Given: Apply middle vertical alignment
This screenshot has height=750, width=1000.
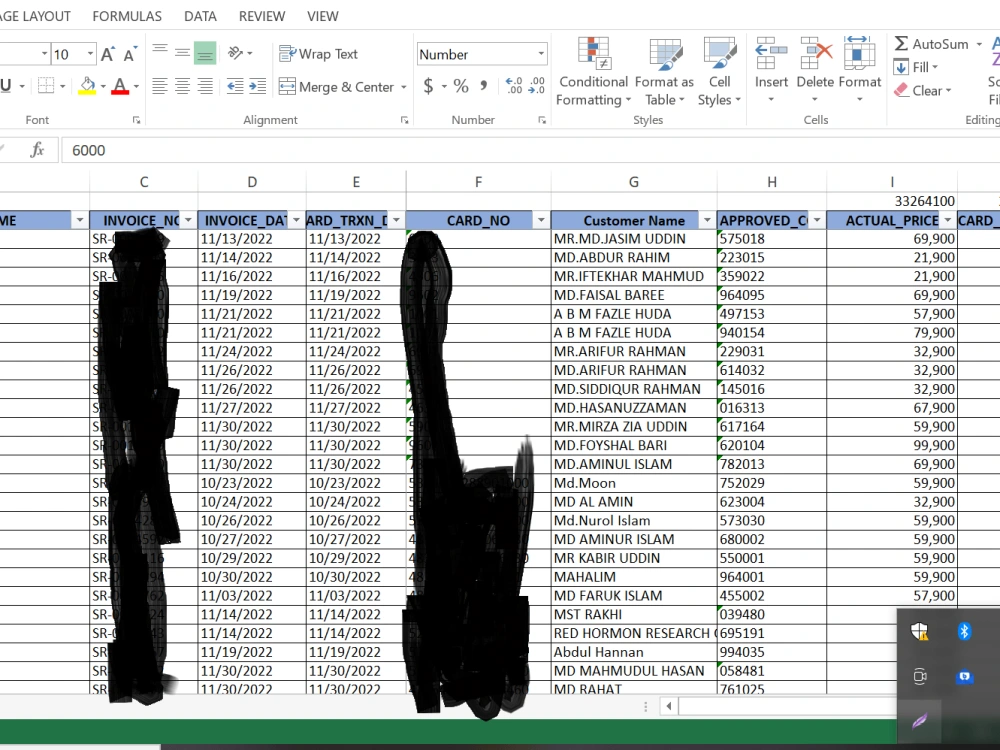Looking at the screenshot, I should click(182, 53).
